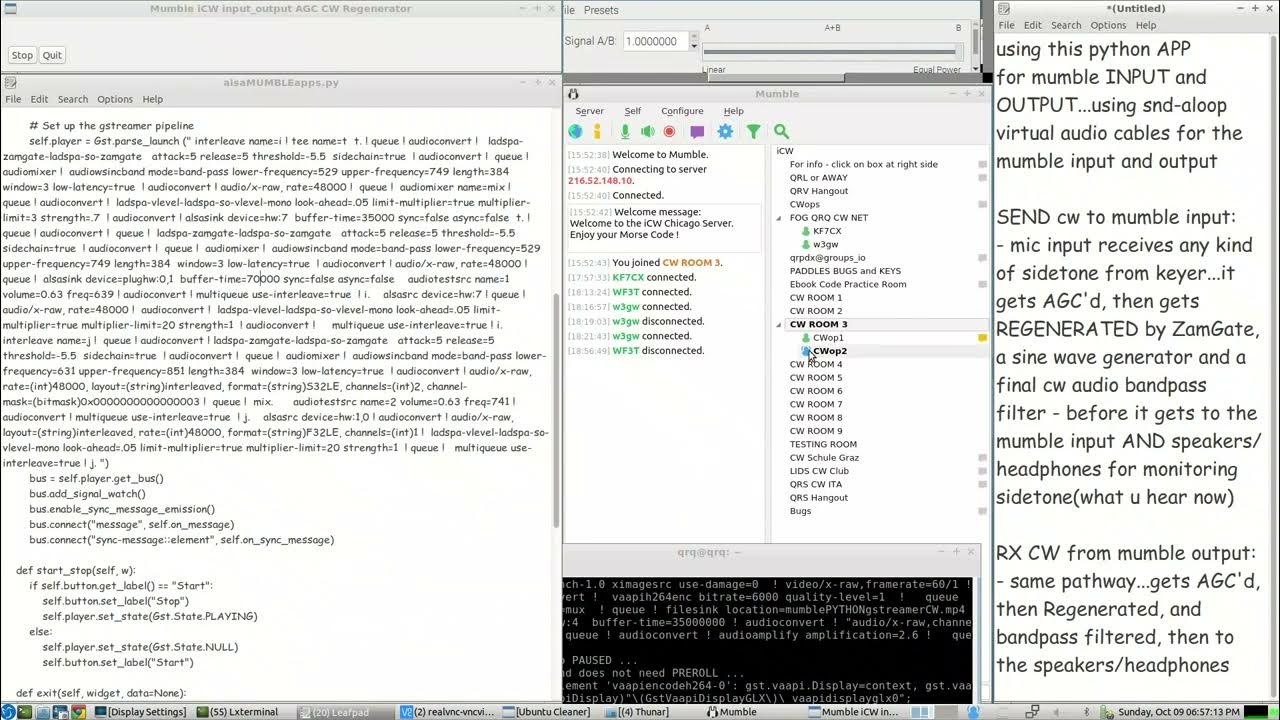The width and height of the screenshot is (1280, 720).
Task: Open Mumble purple comment icon
Action: pyautogui.click(x=697, y=131)
